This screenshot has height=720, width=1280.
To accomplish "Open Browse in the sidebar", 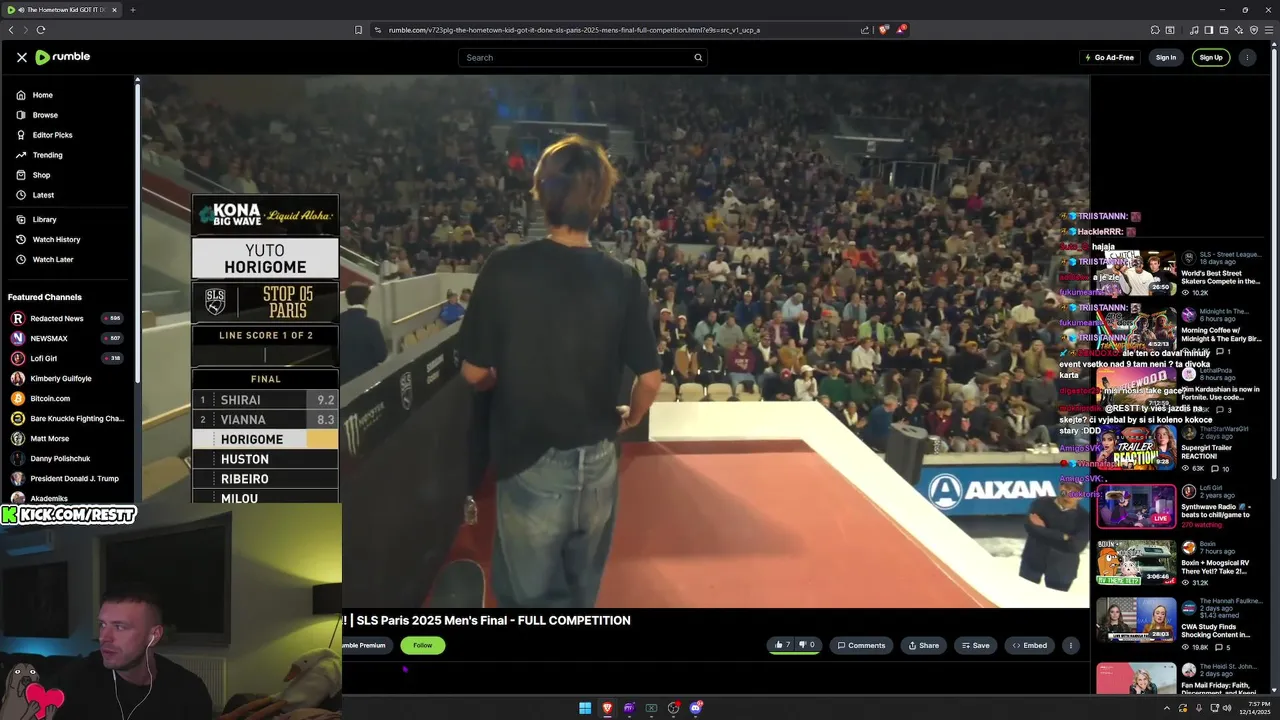I will coord(45,115).
